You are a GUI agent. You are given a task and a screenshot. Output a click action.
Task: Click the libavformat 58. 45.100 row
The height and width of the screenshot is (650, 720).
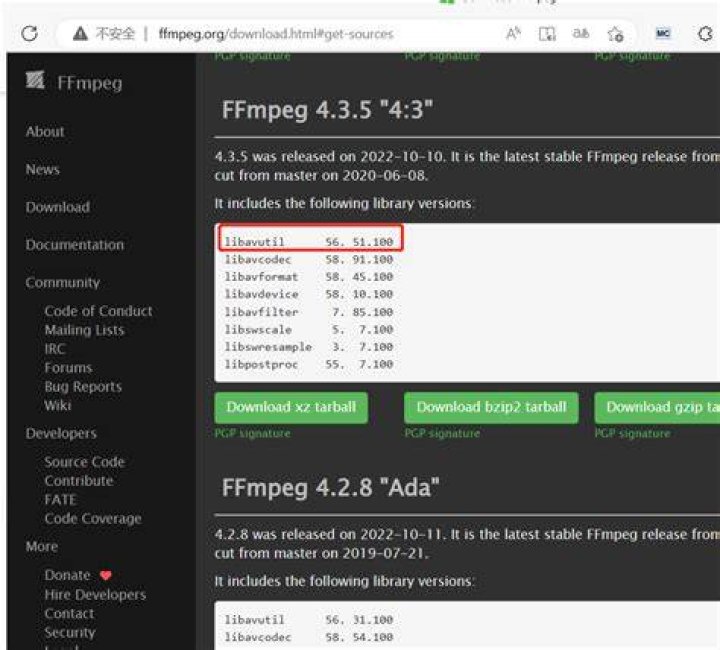pyautogui.click(x=309, y=277)
